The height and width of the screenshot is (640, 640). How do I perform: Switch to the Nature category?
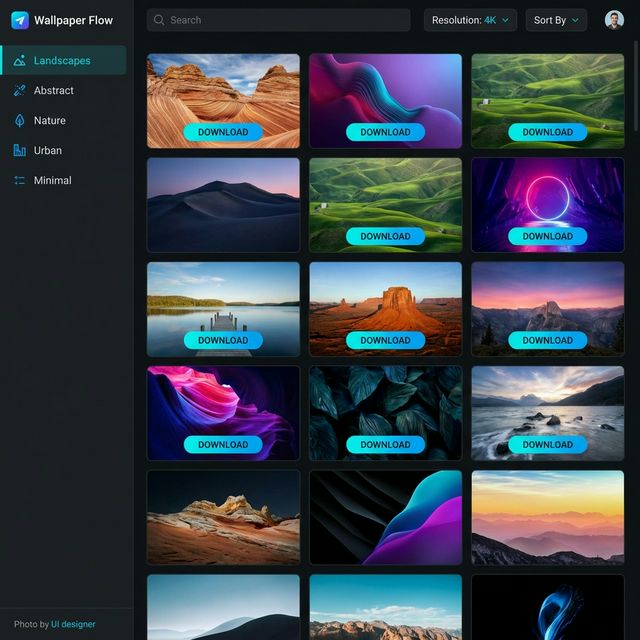click(64, 120)
